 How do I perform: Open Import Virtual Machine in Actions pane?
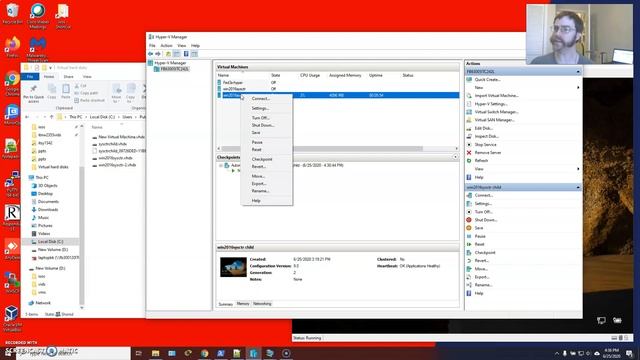pyautogui.click(x=496, y=96)
